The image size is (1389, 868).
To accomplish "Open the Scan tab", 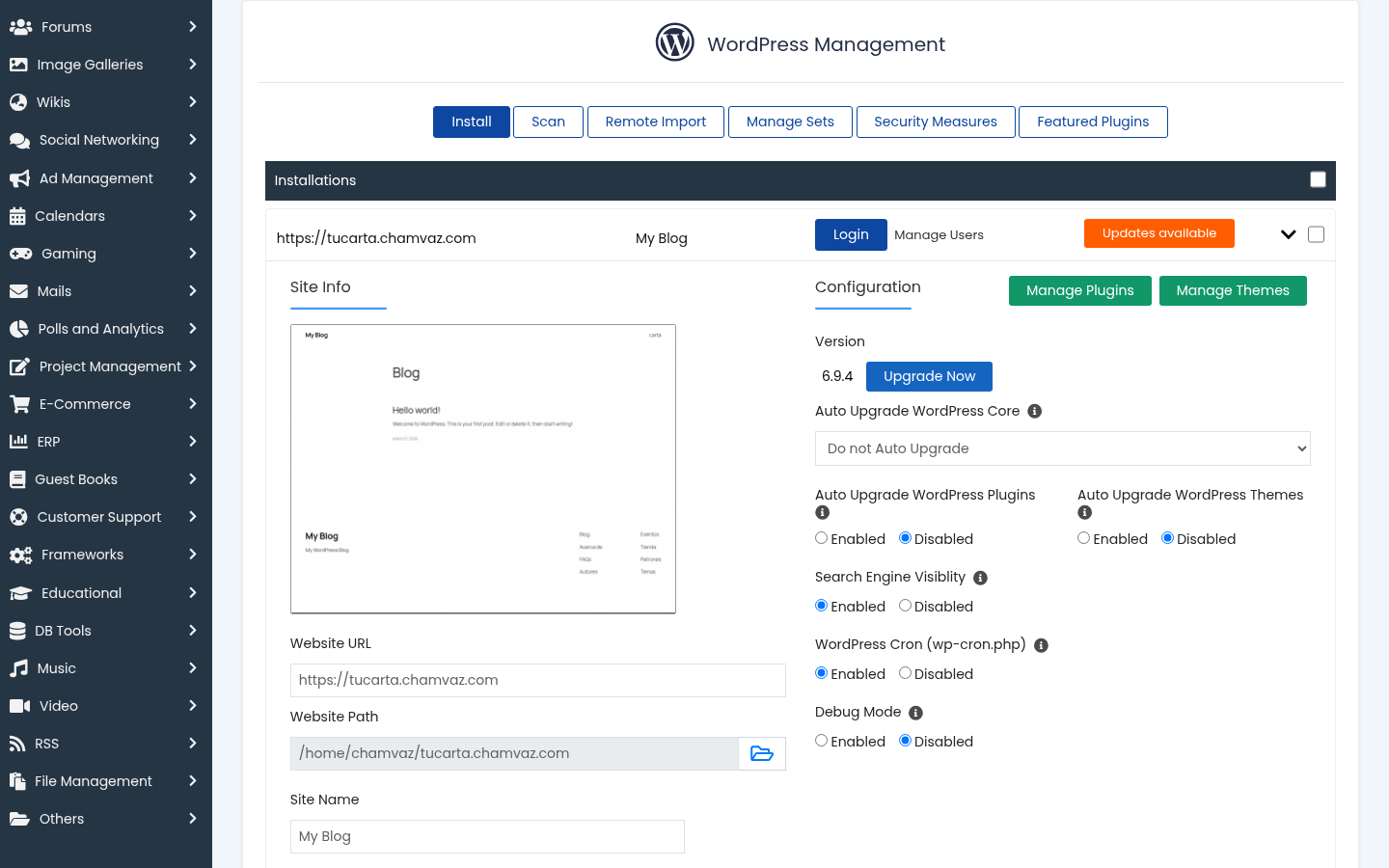I will (x=549, y=122).
